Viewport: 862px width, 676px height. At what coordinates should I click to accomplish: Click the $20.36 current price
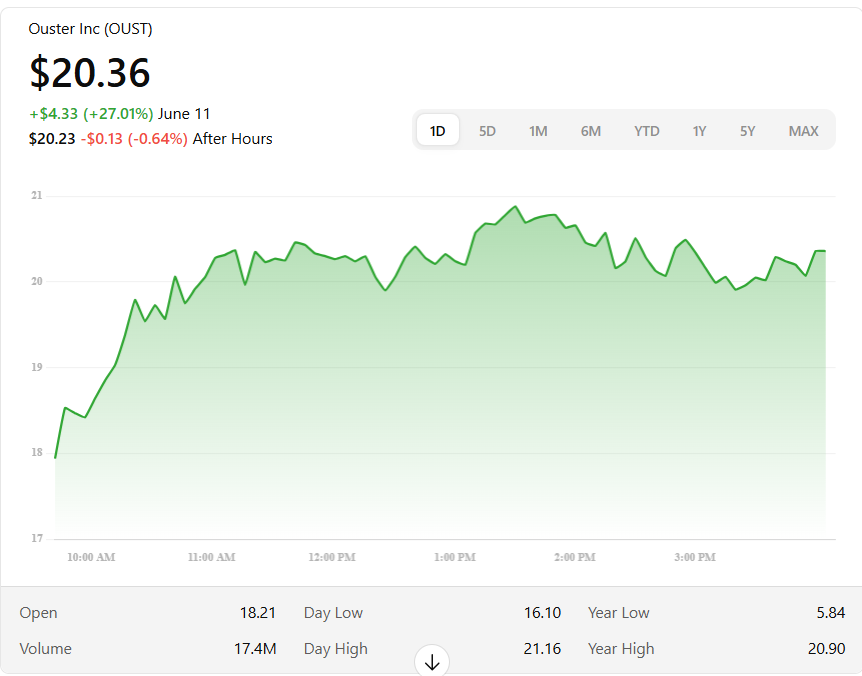point(90,73)
